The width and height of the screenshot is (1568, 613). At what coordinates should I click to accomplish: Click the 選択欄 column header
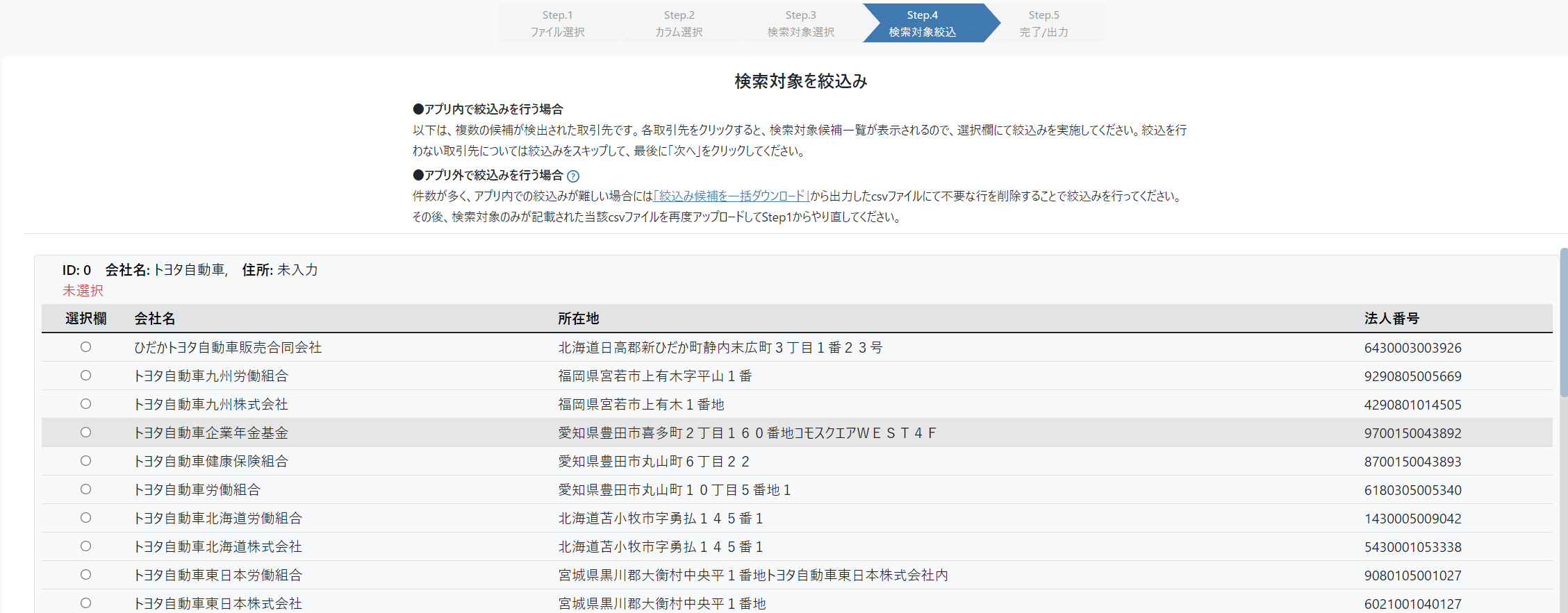(86, 319)
